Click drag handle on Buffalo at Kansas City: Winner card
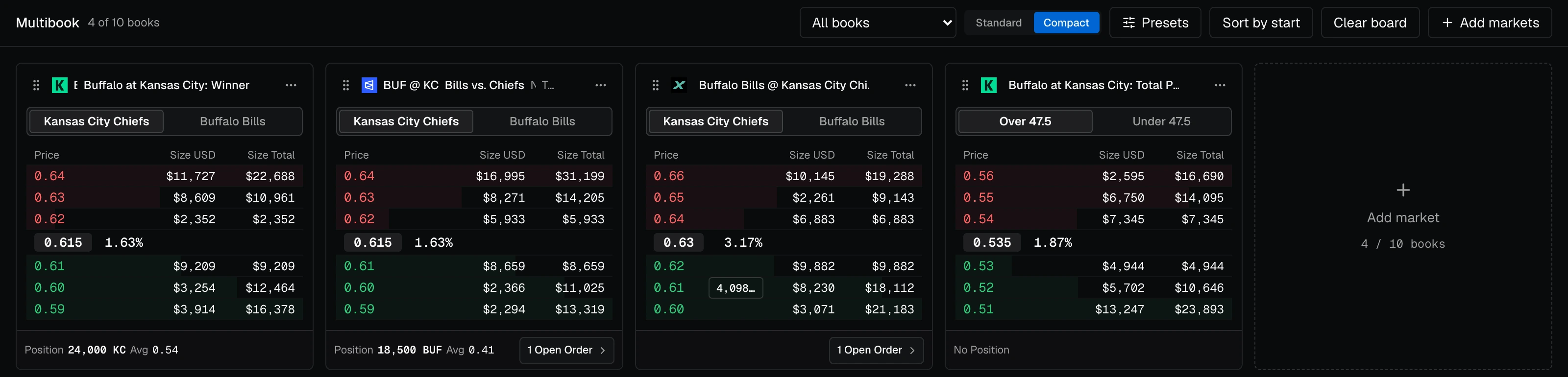The image size is (1568, 377). (36, 85)
